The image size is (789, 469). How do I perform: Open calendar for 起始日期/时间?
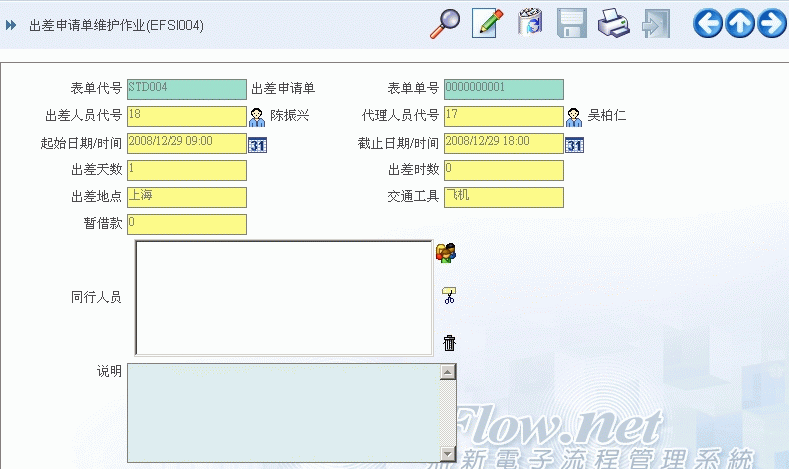click(257, 145)
